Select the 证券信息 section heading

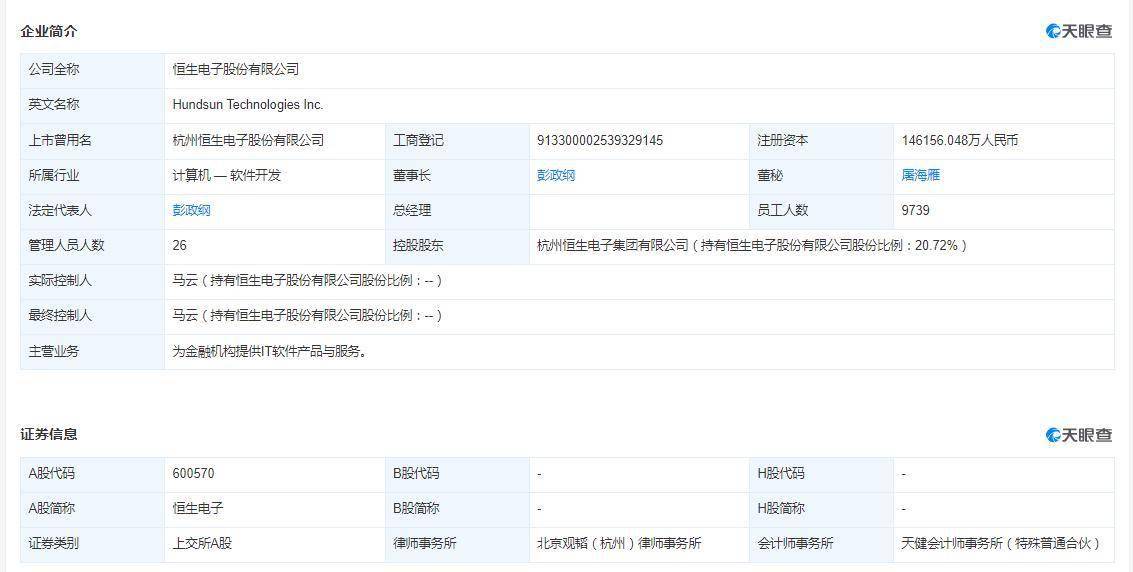pyautogui.click(x=49, y=435)
